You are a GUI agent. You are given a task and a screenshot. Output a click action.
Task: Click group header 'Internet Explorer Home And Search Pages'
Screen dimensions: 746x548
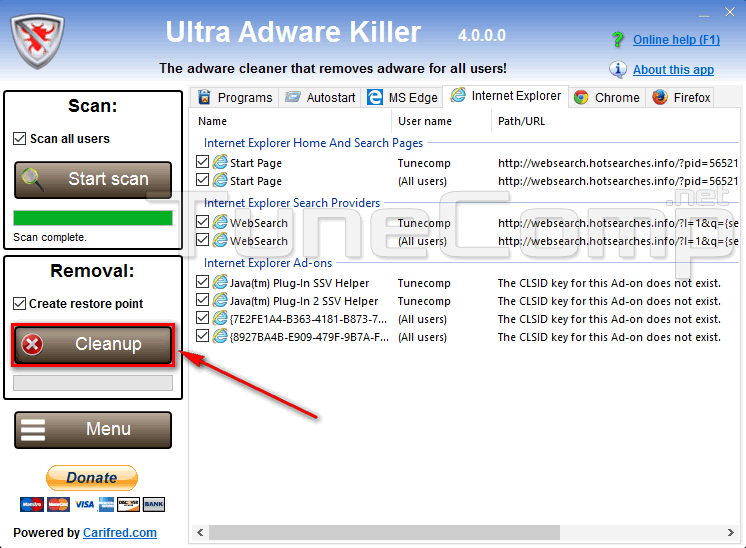tap(313, 143)
